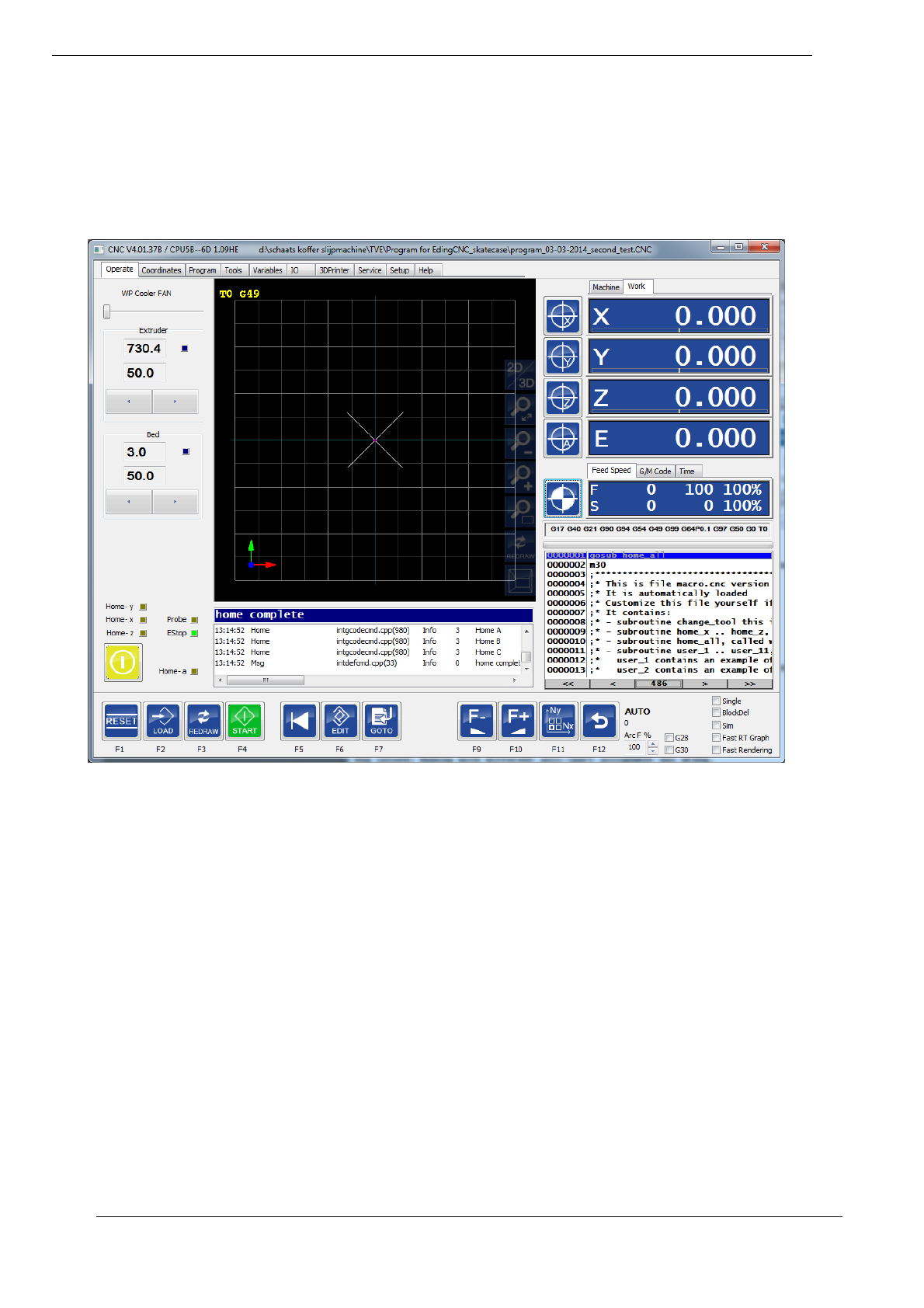This screenshot has width=924, height=1308.
Task: Zero the Y axis crosshair icon
Action: coord(563,357)
